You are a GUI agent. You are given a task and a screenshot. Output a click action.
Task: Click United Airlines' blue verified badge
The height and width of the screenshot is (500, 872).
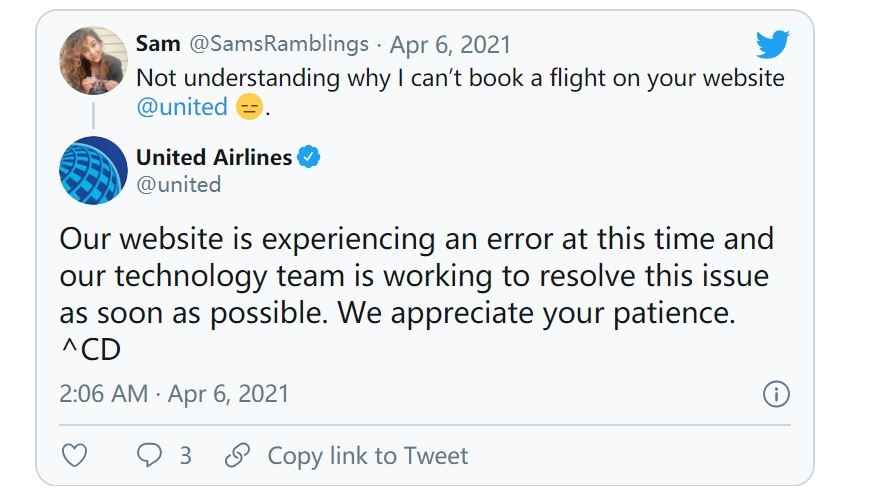[310, 157]
